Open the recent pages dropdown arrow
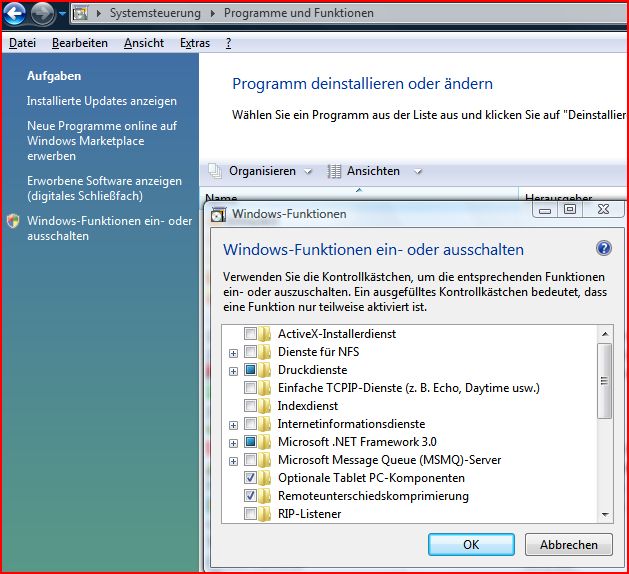The width and height of the screenshot is (629, 574). point(62,13)
